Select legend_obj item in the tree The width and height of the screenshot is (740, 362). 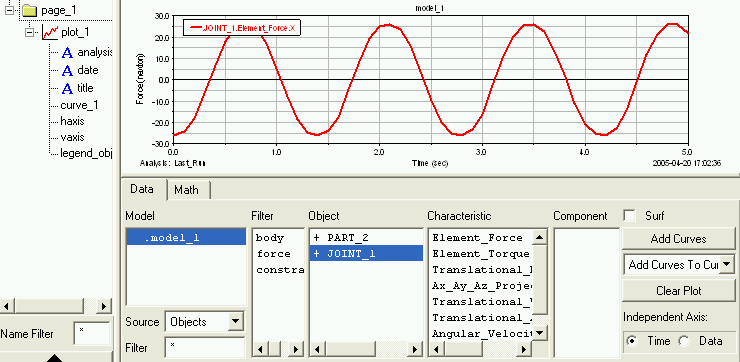(x=86, y=153)
